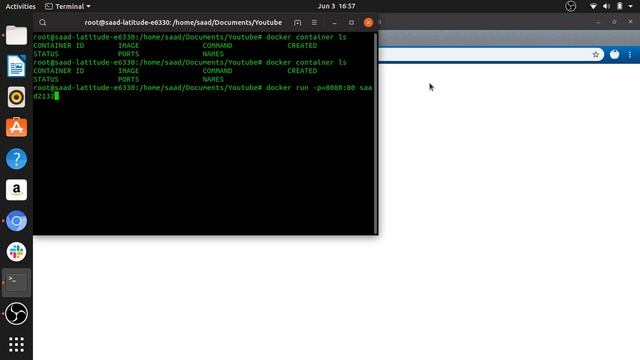Launch LibreOffice Writer from the dock
This screenshot has height=360, width=640.
coord(16,66)
